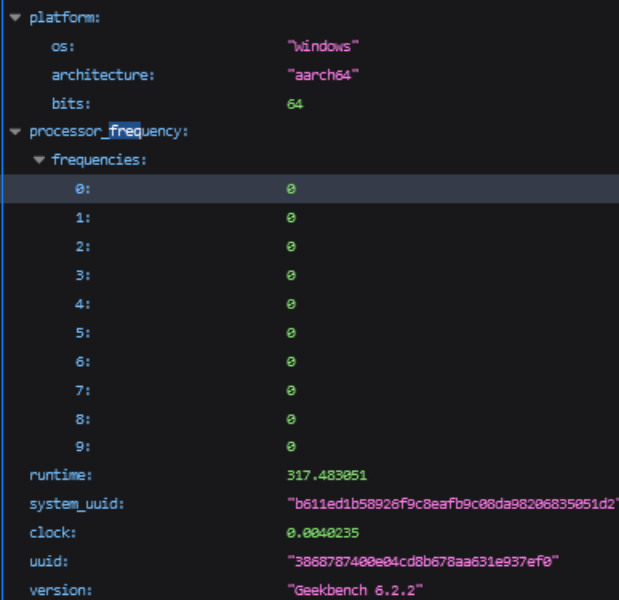Click the "Geekbench 6.2.2" version value

[354, 590]
